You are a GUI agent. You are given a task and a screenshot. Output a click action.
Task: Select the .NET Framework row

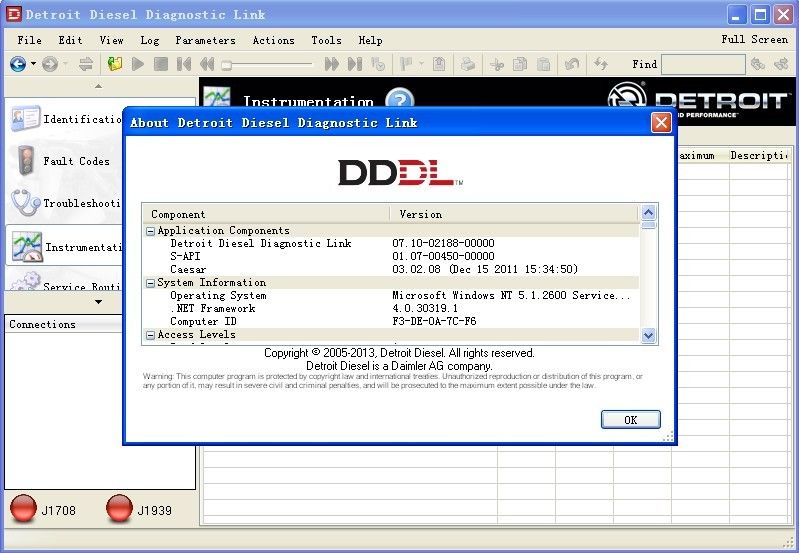click(x=391, y=308)
